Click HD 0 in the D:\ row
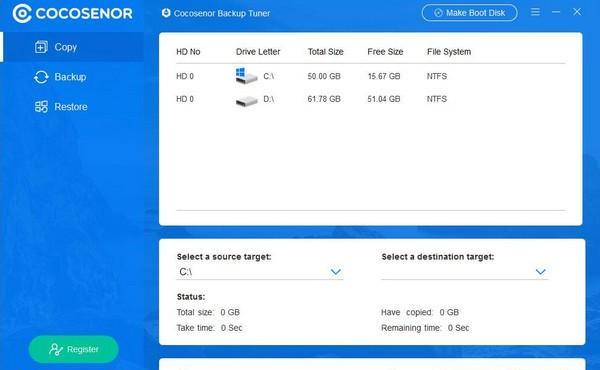 pyautogui.click(x=185, y=99)
